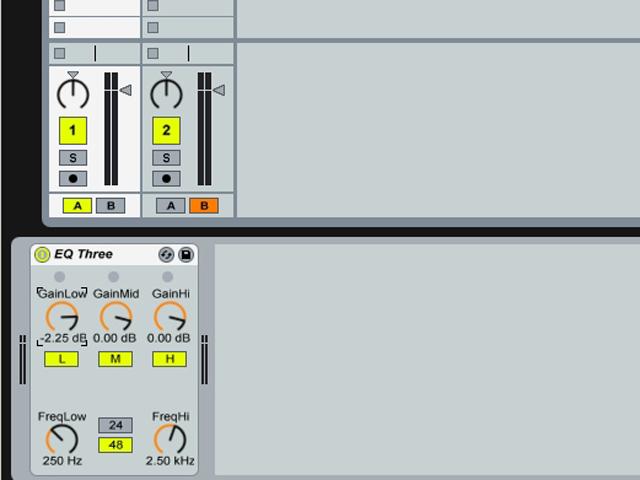
Task: Select the 48 dB slope option
Action: click(x=116, y=445)
